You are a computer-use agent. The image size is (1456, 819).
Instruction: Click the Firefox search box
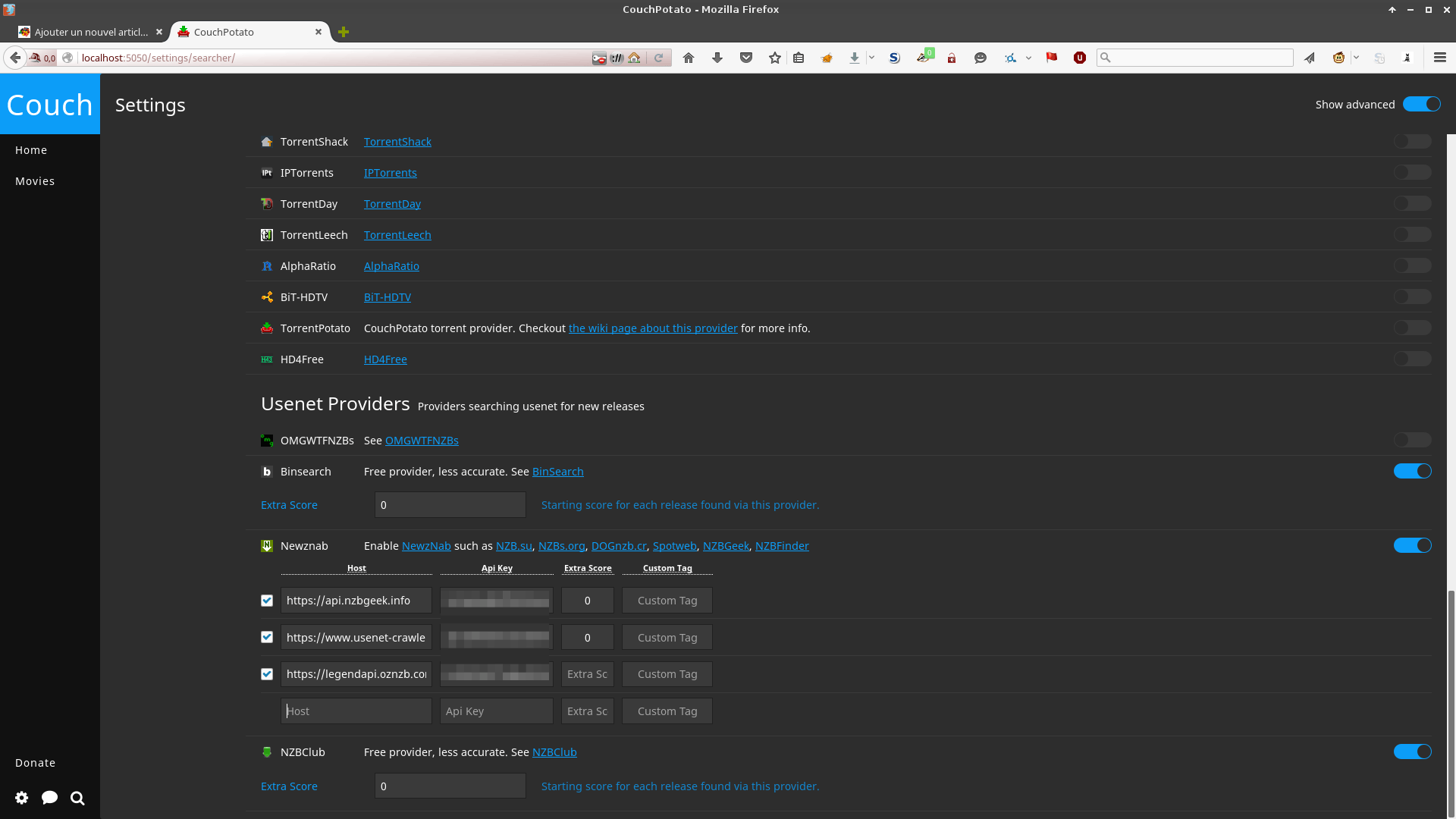[x=1194, y=58]
